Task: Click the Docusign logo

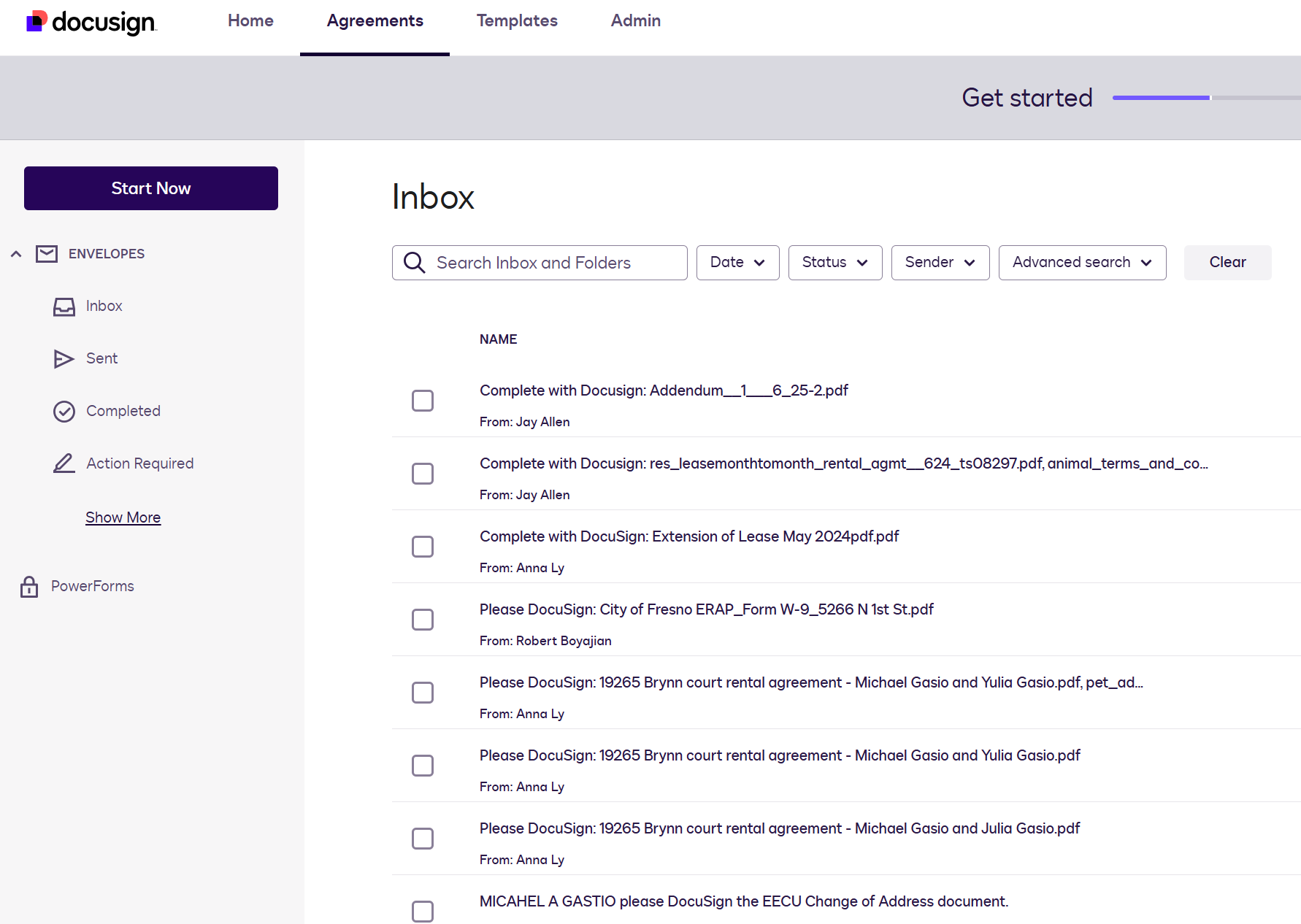Action: coord(91,22)
